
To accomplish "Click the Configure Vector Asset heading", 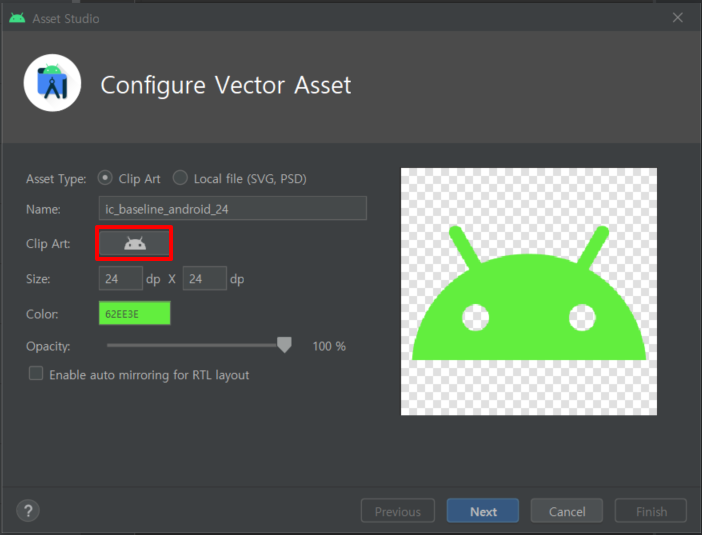I will pos(226,85).
